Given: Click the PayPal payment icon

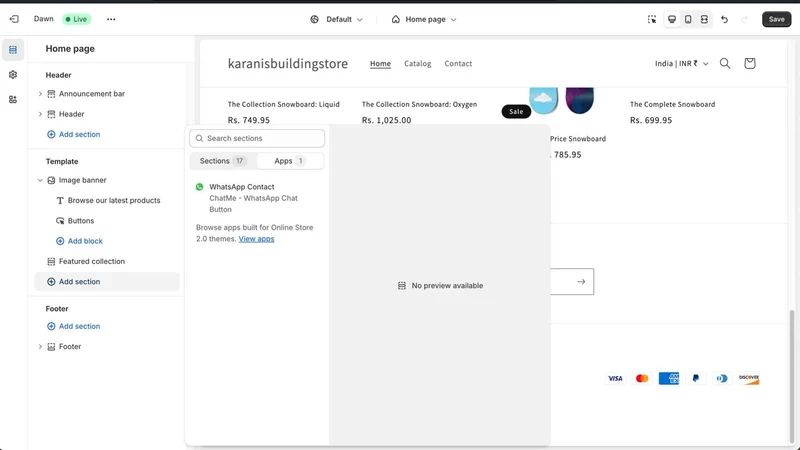Looking at the screenshot, I should tap(695, 378).
